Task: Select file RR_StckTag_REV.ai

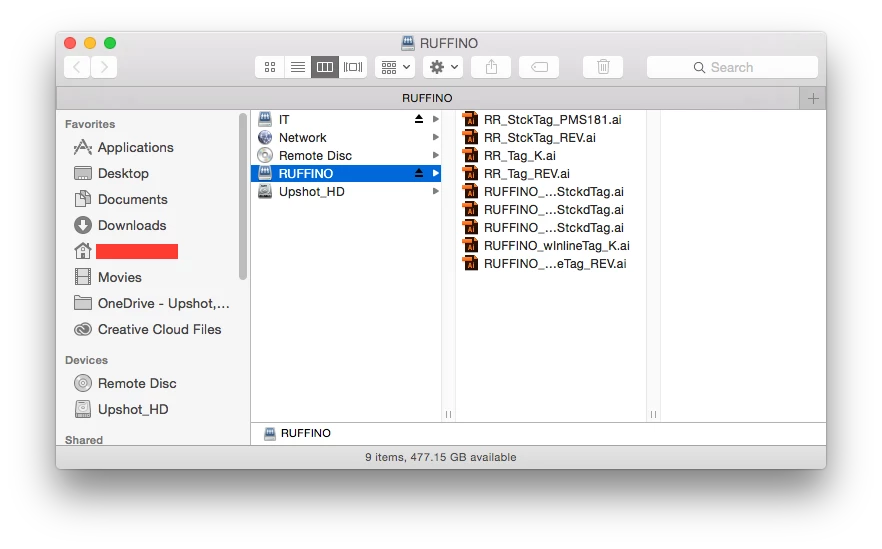Action: click(x=539, y=137)
